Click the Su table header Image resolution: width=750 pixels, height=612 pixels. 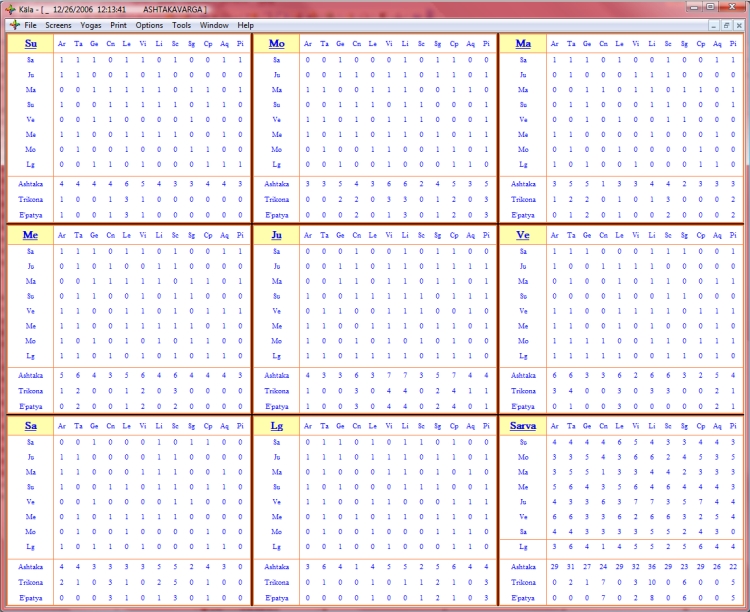click(31, 44)
